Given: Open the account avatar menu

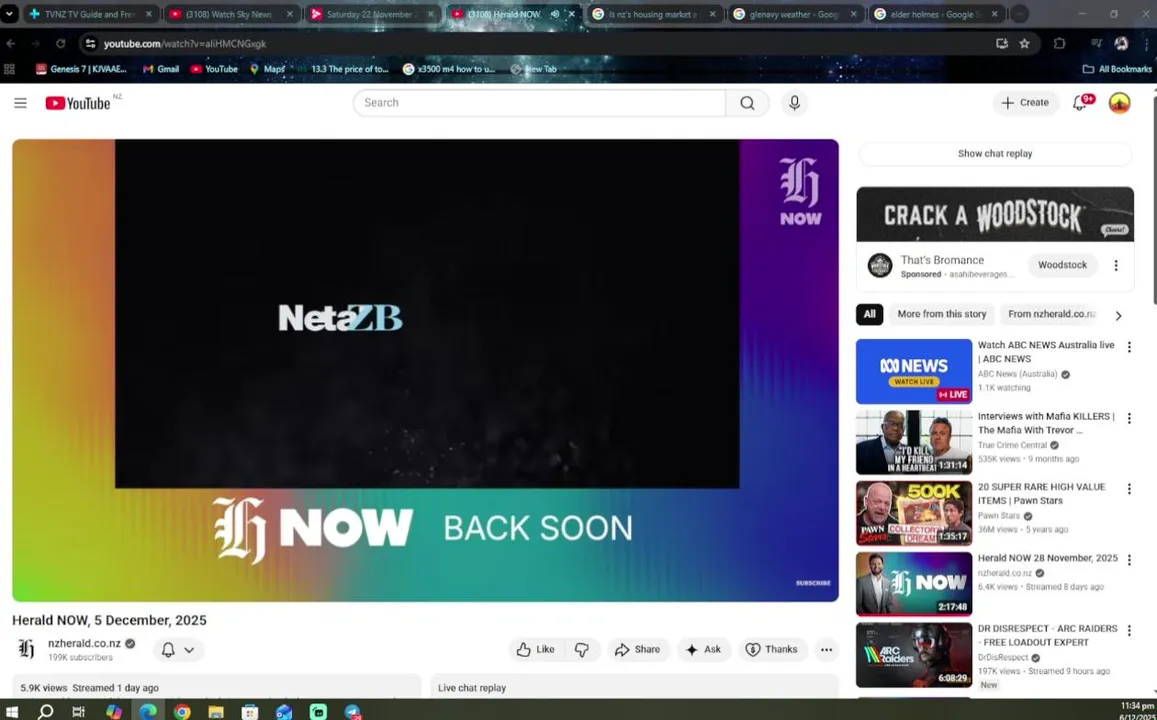Looking at the screenshot, I should [1119, 103].
